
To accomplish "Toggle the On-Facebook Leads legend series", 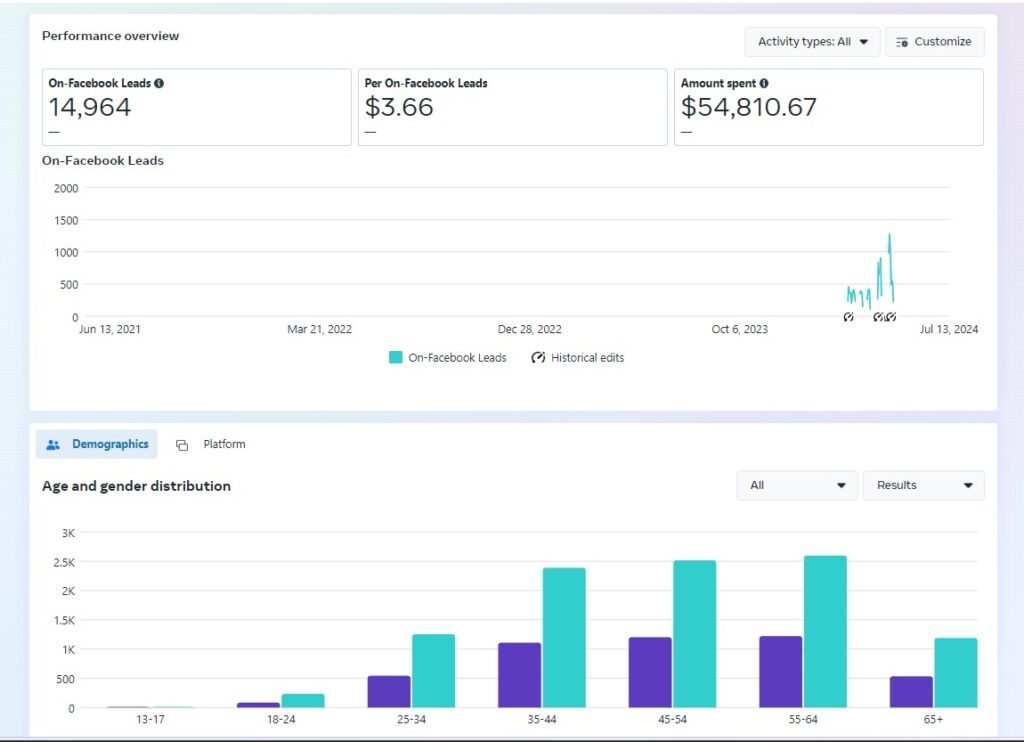I will (x=448, y=357).
